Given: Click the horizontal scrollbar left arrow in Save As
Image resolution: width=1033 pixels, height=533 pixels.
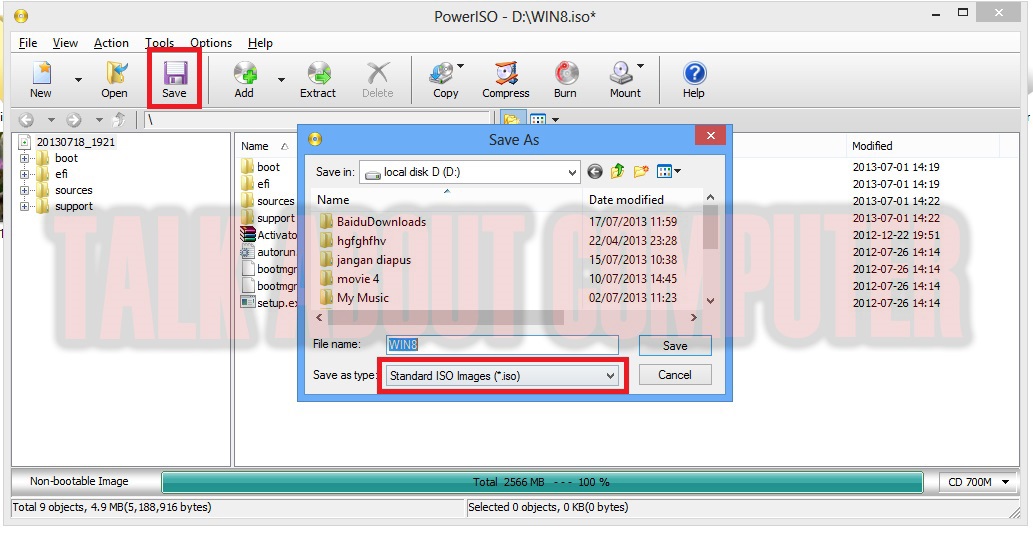Looking at the screenshot, I should (320, 318).
